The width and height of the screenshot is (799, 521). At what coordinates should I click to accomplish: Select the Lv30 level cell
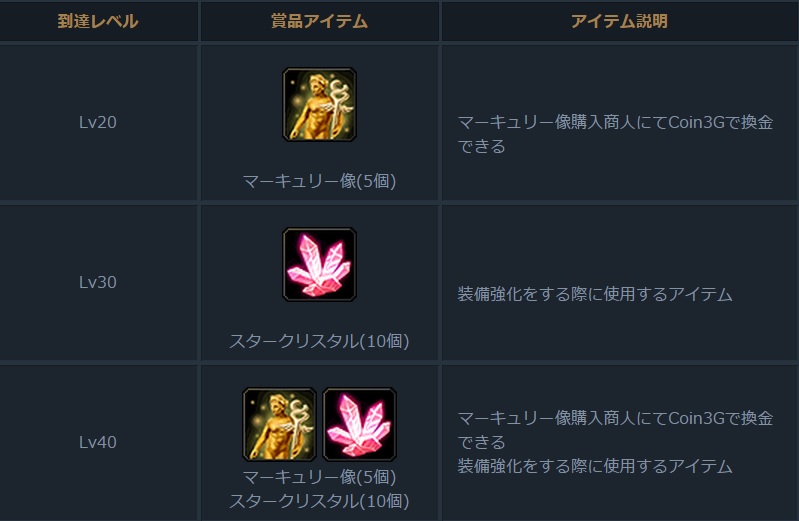point(98,282)
